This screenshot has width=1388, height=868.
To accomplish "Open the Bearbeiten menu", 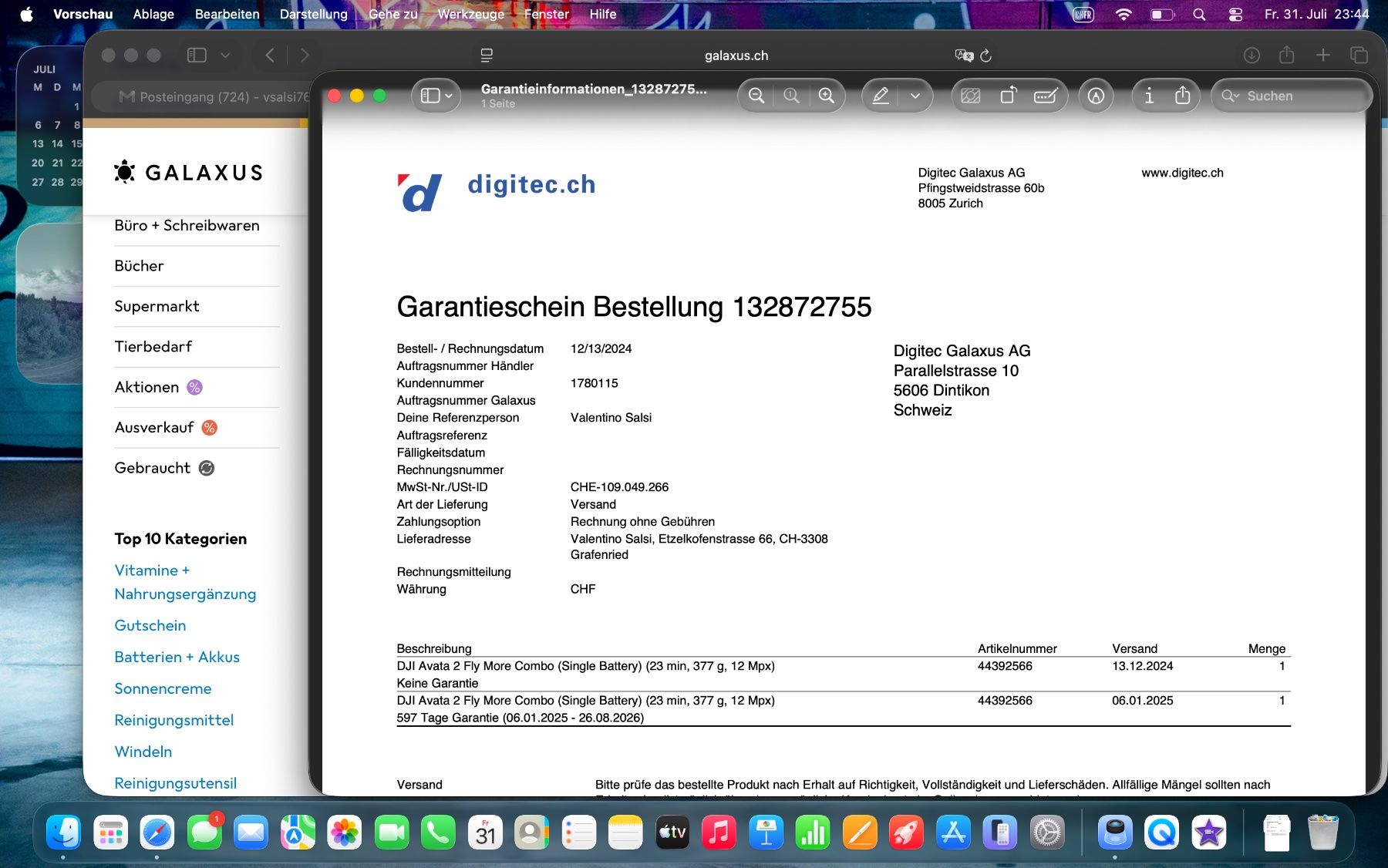I will coord(227,14).
